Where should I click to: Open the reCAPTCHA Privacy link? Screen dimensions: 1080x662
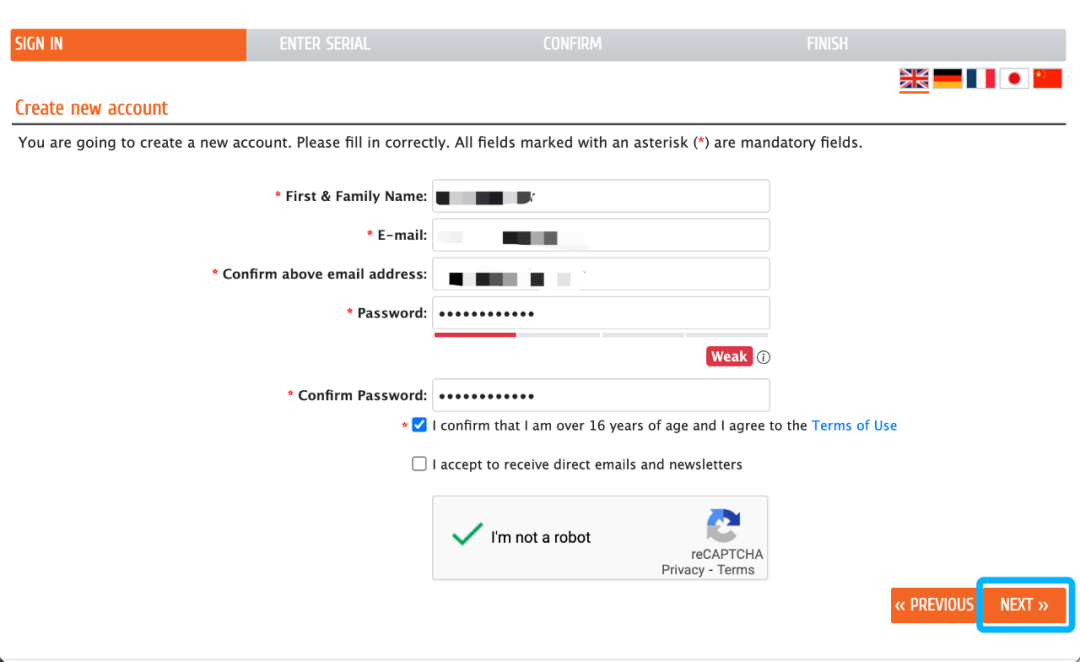coord(683,569)
